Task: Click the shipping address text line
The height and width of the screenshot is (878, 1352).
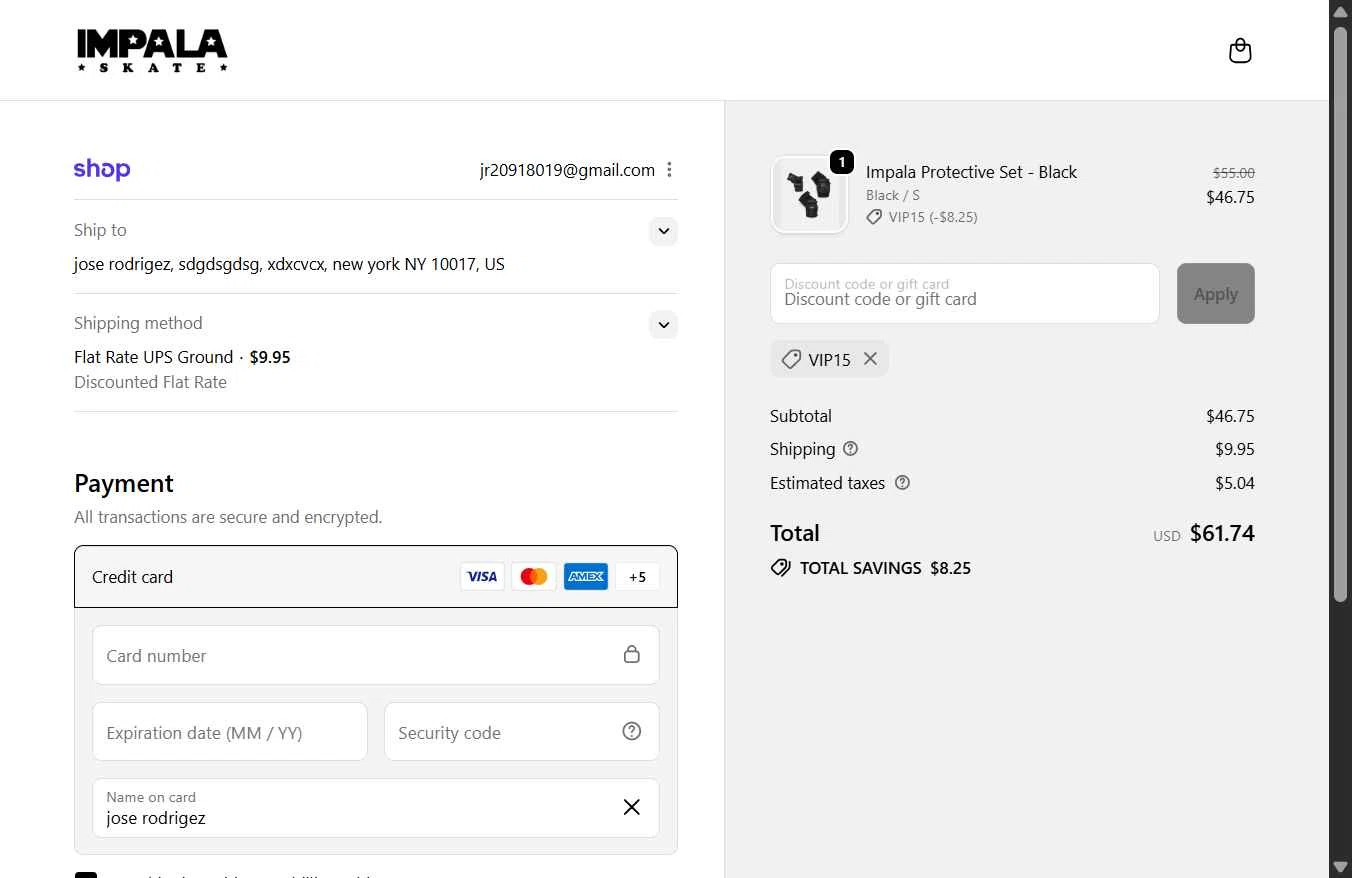Action: (289, 265)
